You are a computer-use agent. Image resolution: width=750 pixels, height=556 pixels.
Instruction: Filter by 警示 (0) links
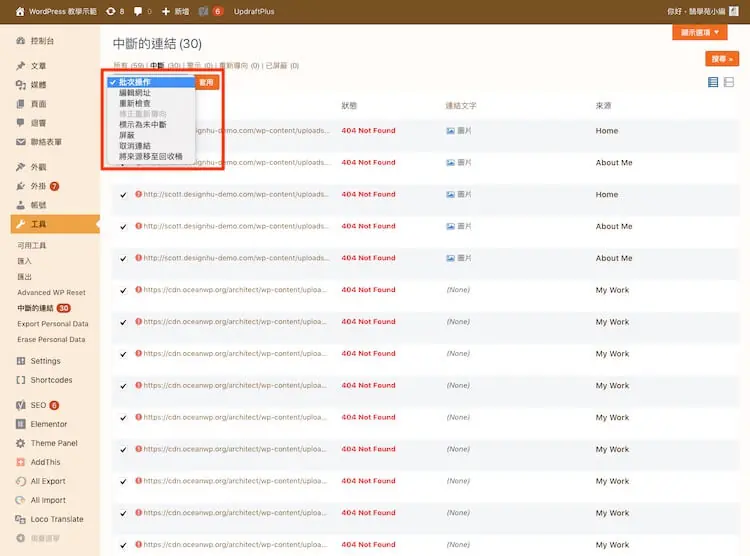click(199, 66)
